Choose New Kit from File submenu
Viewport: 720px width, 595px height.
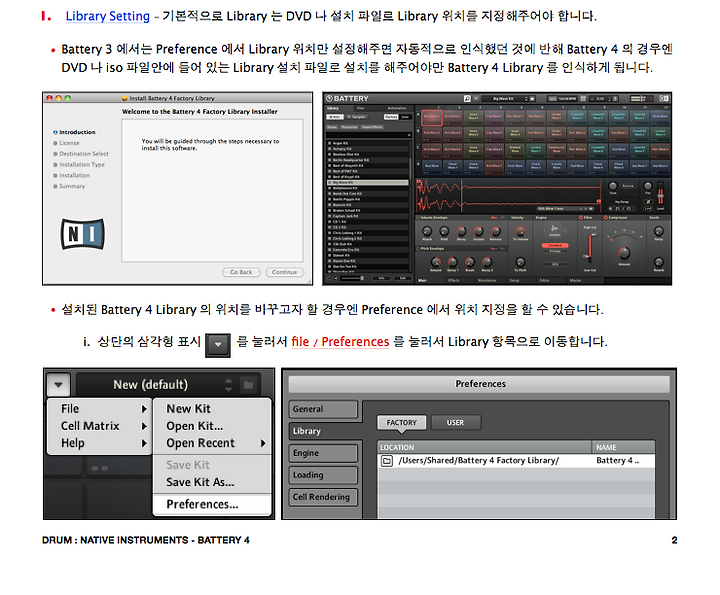tap(212, 409)
